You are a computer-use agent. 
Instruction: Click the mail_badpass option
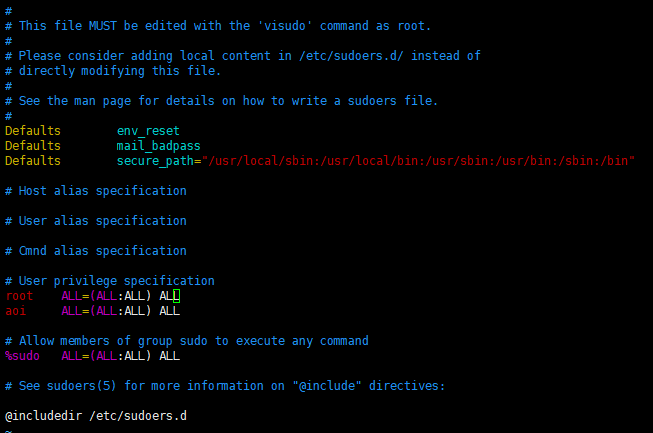coord(158,146)
